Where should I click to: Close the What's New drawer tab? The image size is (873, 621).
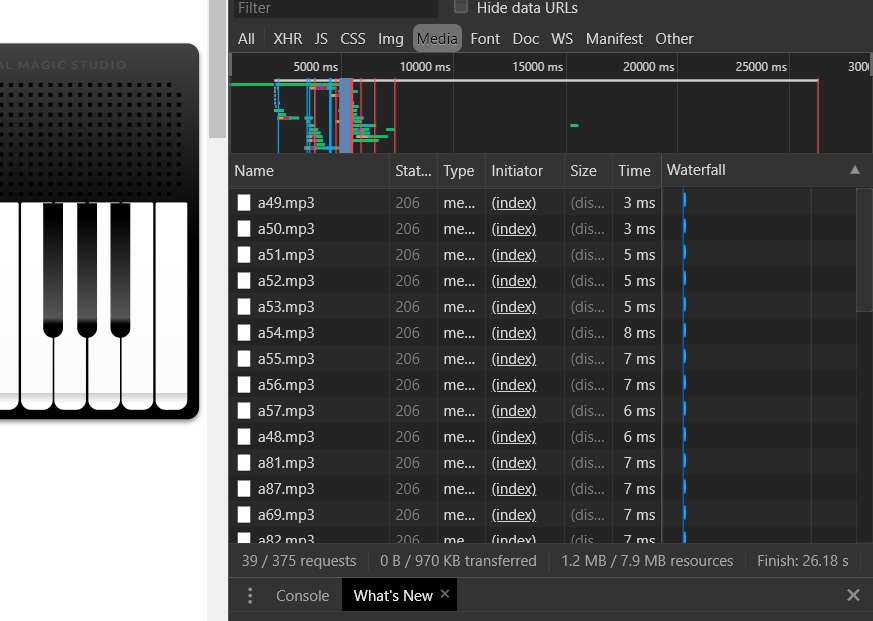pos(445,594)
